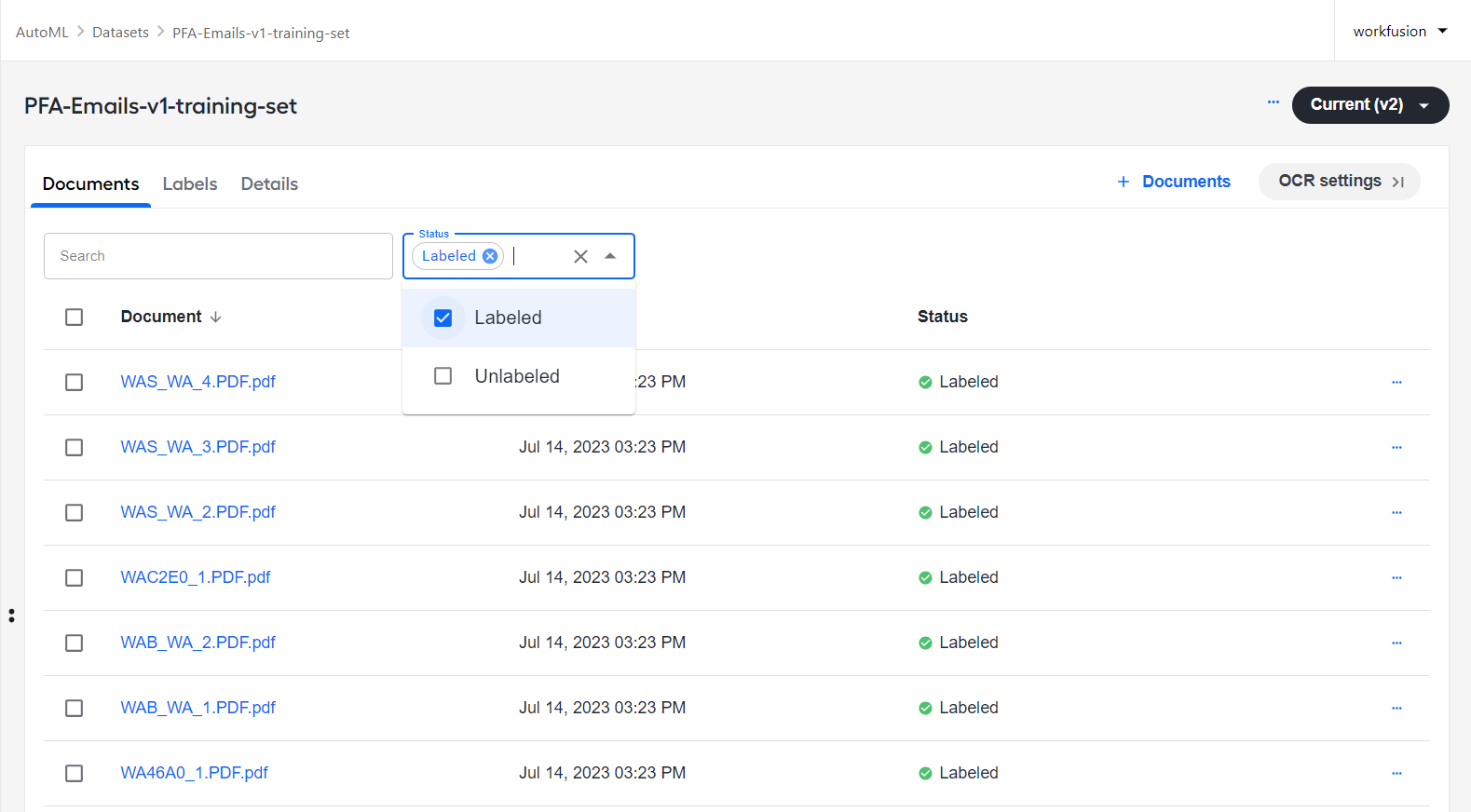Select the WAB_WA_1.PDF.pdf checkbox
Image resolution: width=1471 pixels, height=812 pixels.
pyautogui.click(x=75, y=709)
